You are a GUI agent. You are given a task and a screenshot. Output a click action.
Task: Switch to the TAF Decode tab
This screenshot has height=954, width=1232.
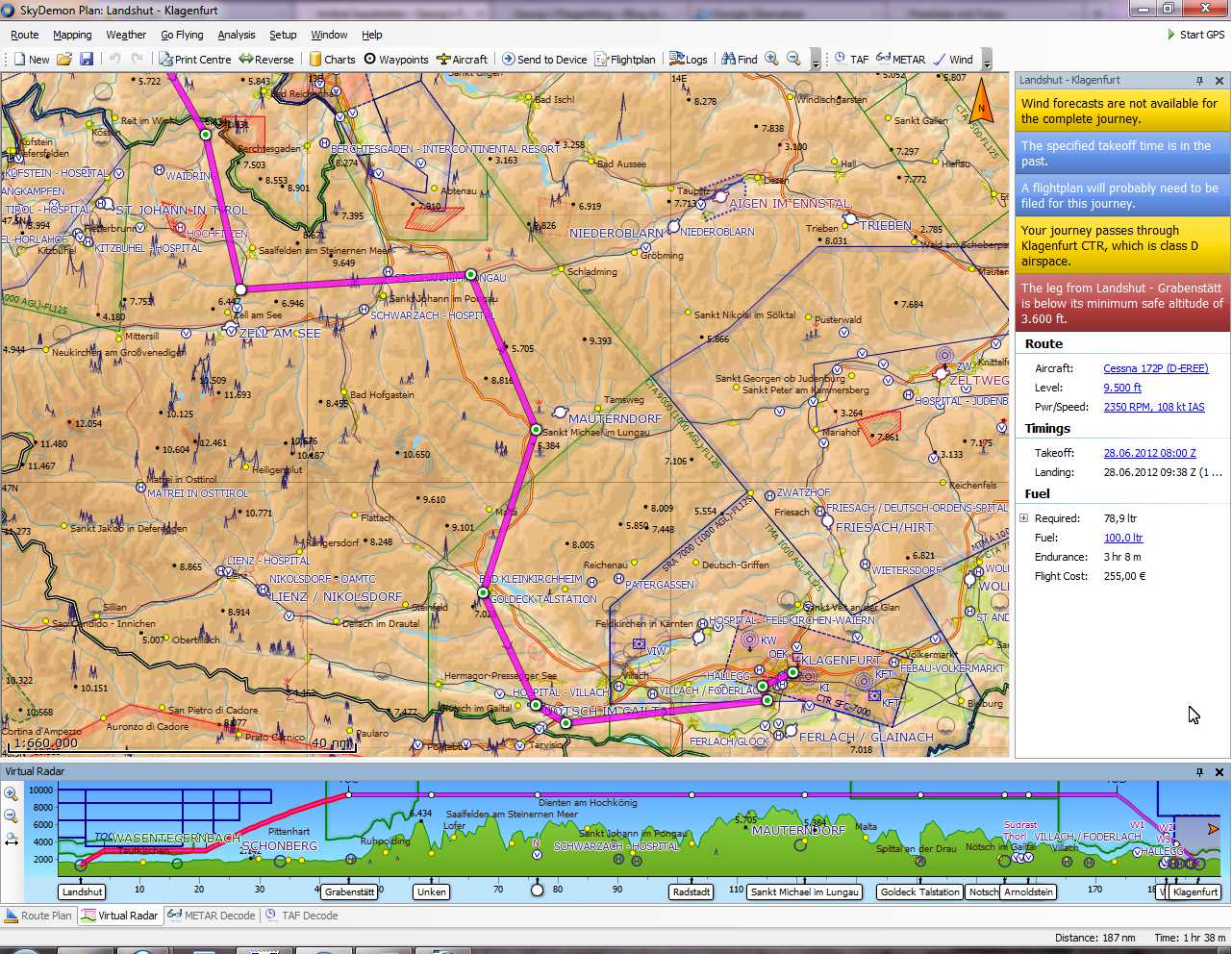coord(302,916)
